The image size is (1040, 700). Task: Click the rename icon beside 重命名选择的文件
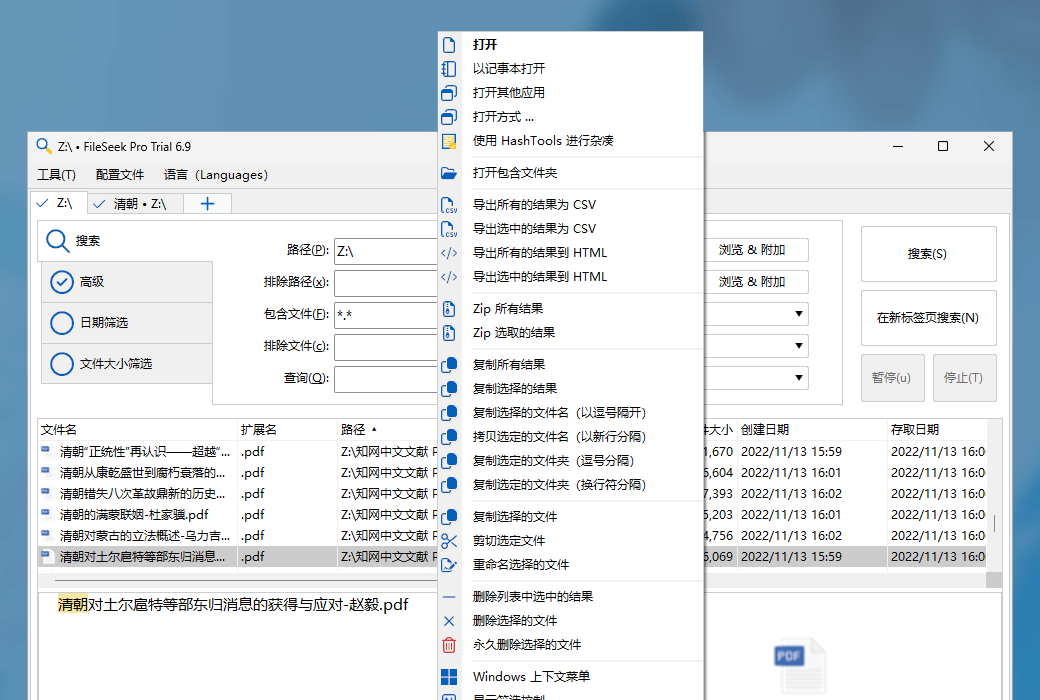coord(449,565)
